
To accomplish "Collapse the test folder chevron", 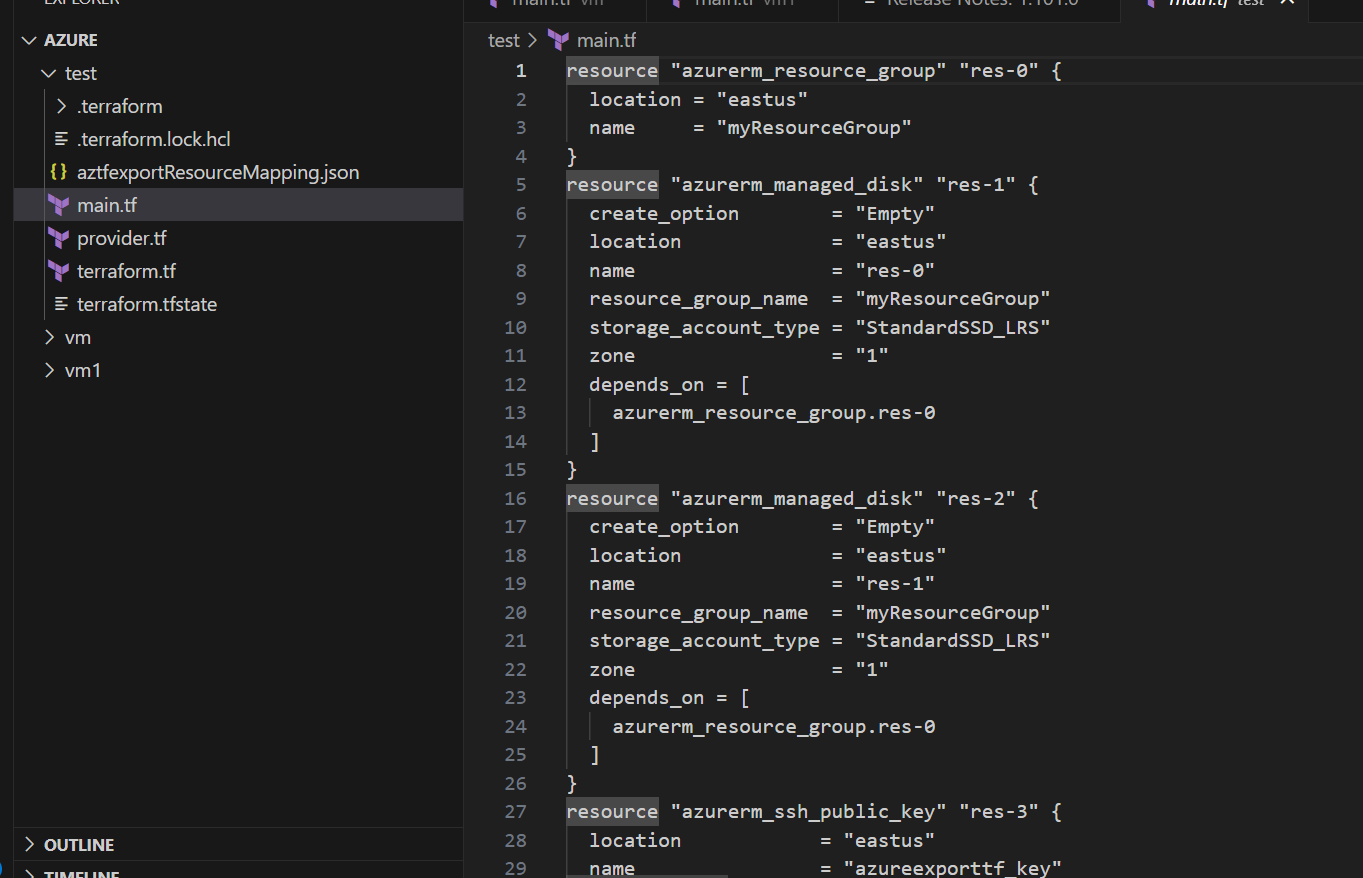I will 49,73.
